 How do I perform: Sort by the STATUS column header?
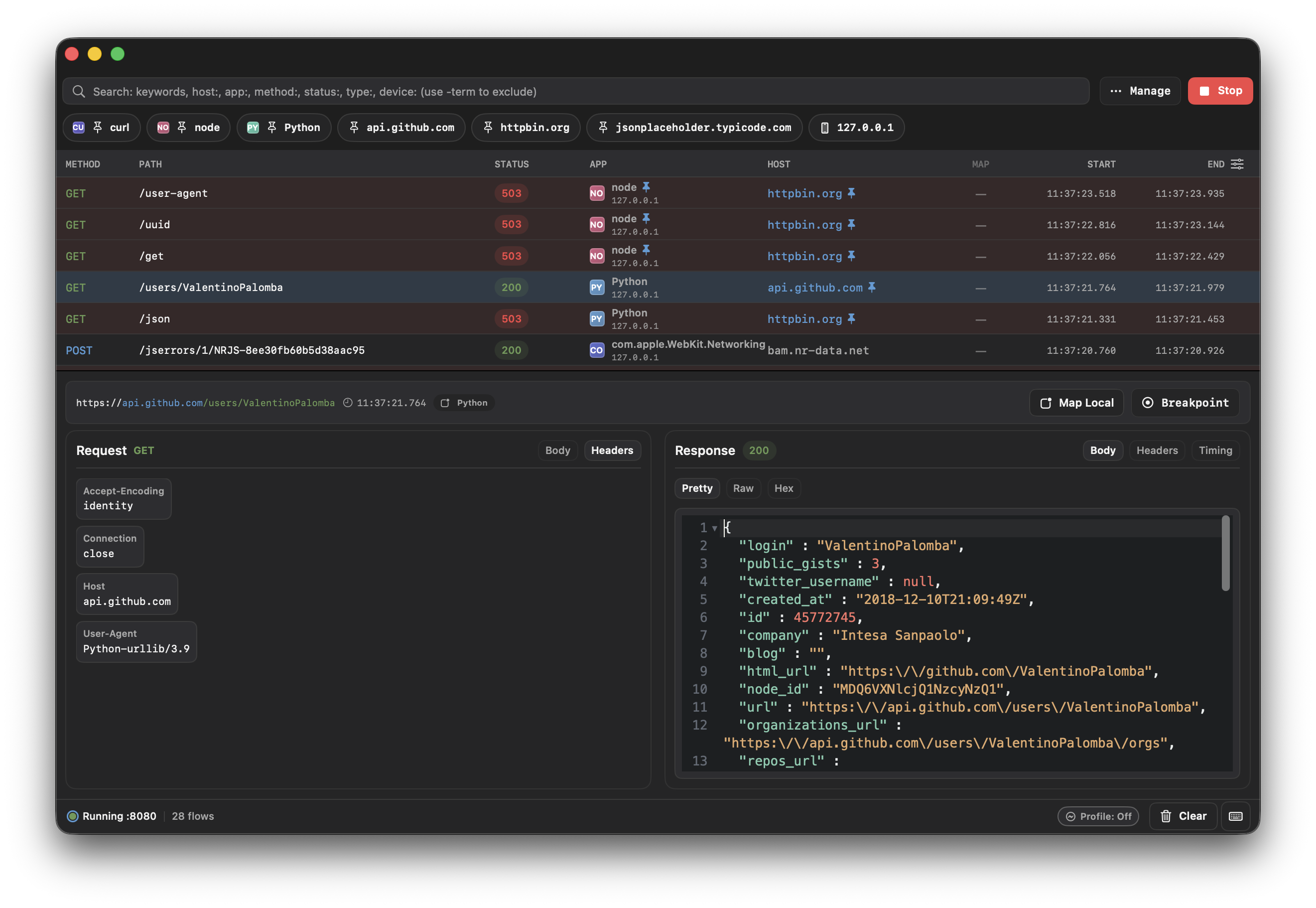point(511,164)
